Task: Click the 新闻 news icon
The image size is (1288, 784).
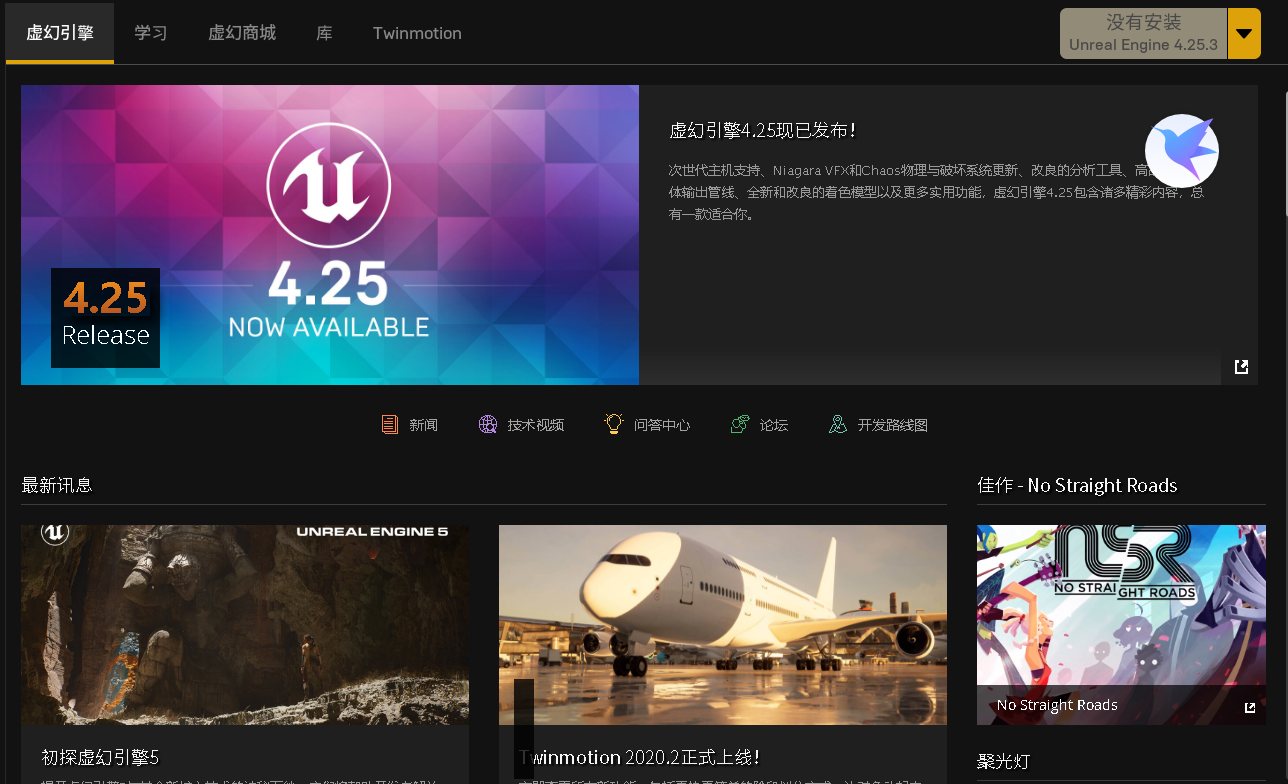Action: [x=389, y=425]
